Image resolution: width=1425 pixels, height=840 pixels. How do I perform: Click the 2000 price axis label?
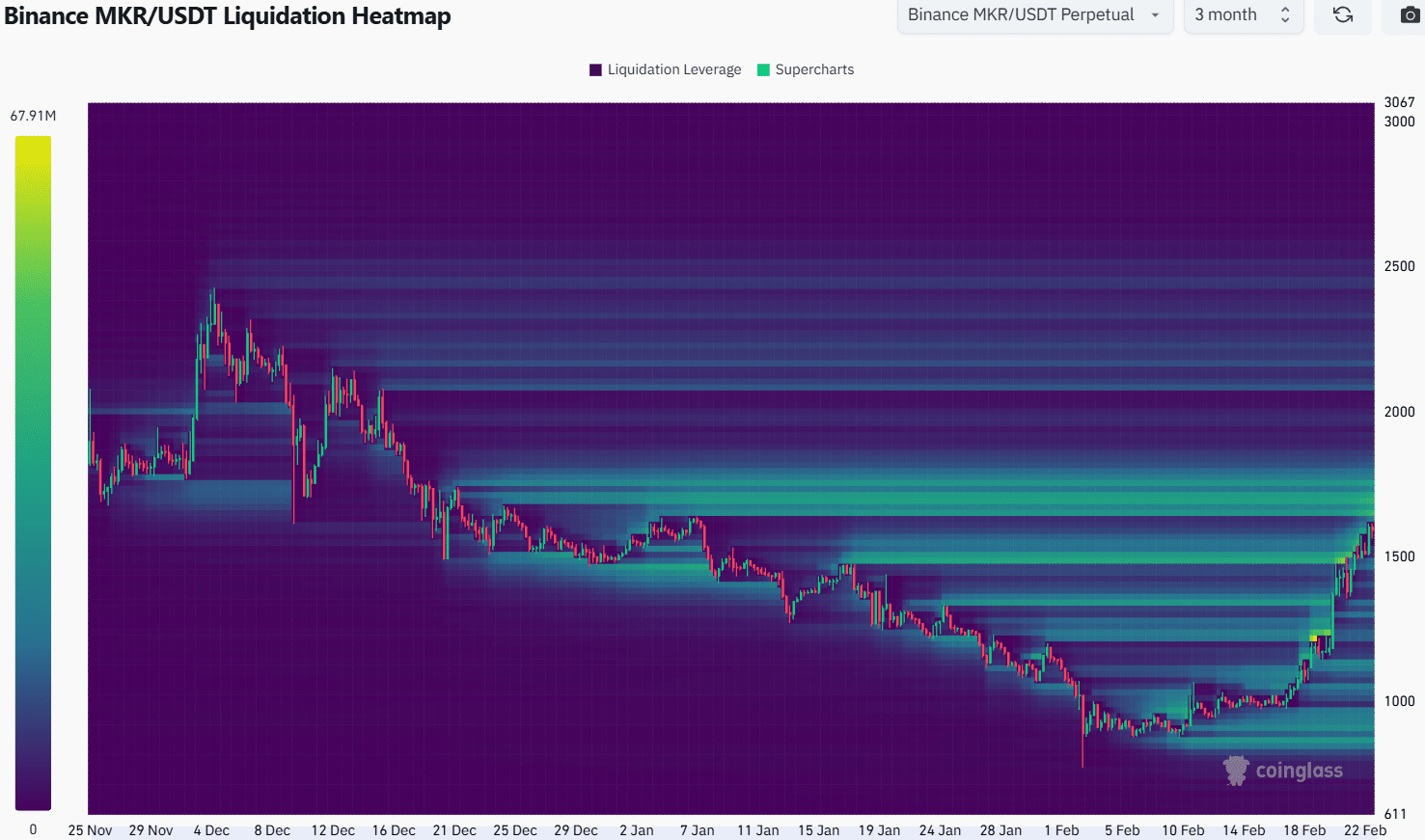point(1399,412)
